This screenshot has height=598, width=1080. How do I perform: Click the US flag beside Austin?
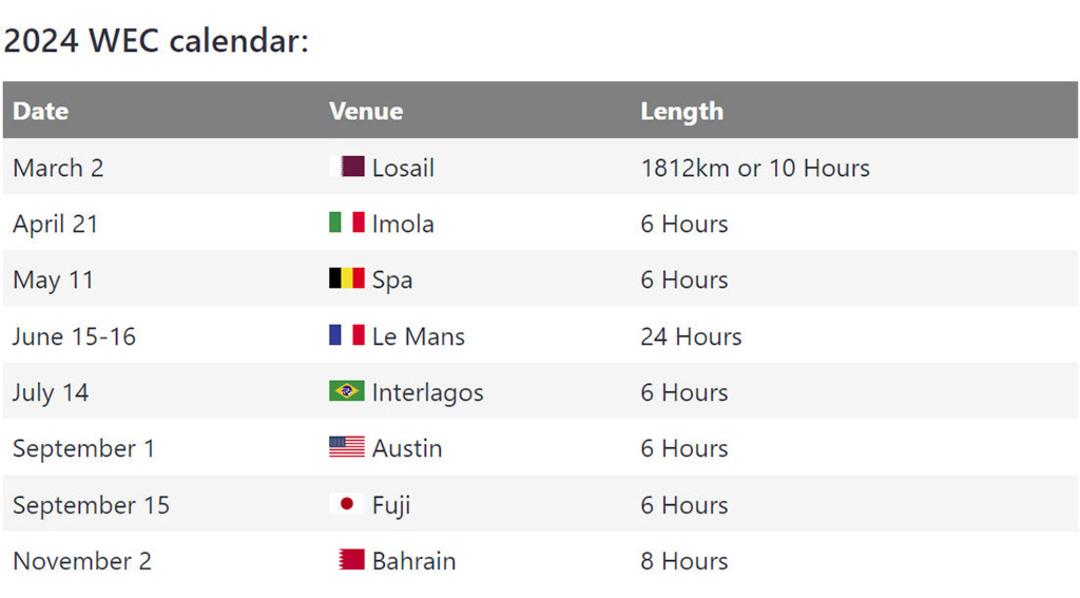coord(347,446)
